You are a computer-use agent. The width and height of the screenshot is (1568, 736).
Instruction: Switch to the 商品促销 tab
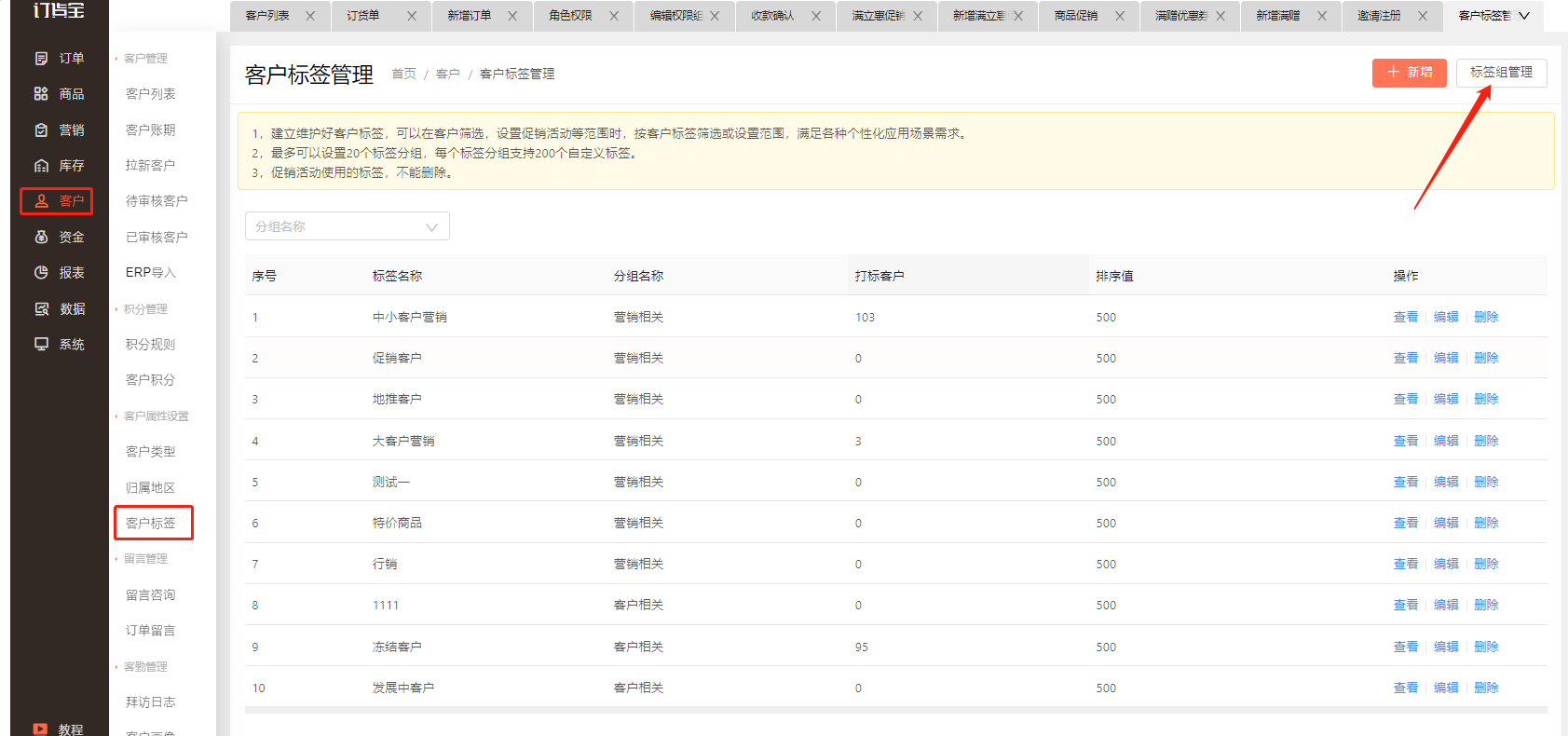[x=1076, y=16]
